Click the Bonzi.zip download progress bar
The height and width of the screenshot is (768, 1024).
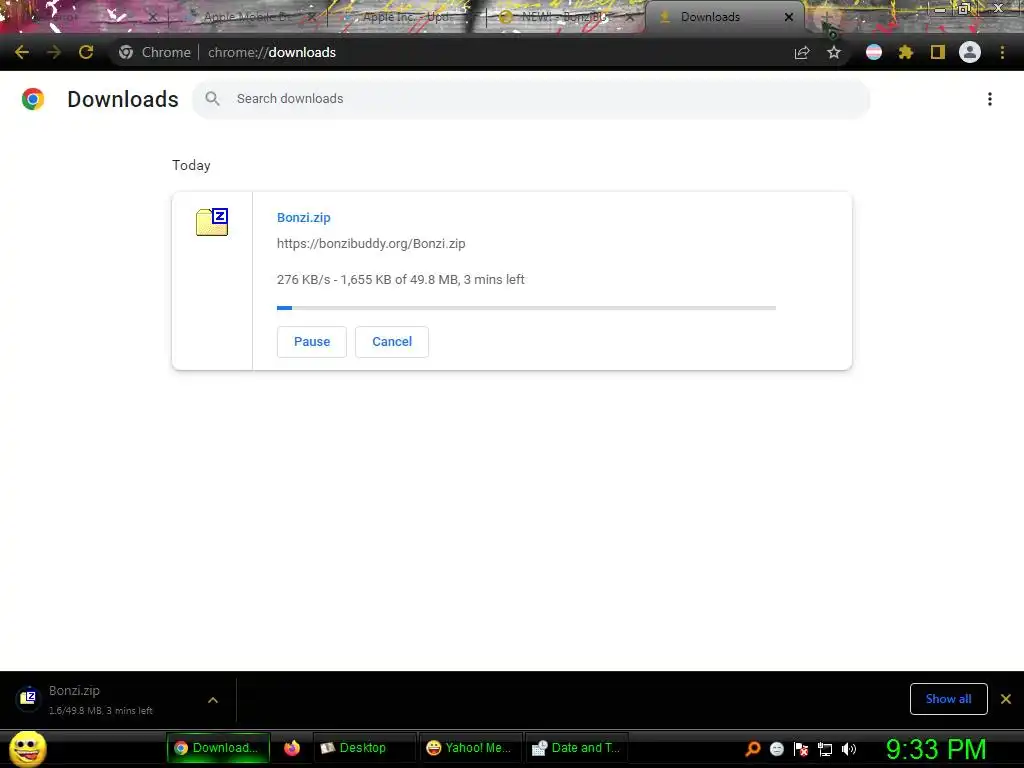526,308
